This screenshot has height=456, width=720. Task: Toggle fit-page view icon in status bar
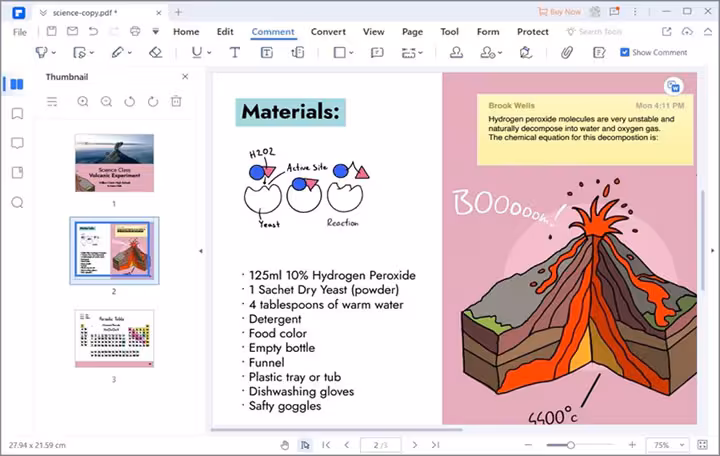click(x=703, y=445)
